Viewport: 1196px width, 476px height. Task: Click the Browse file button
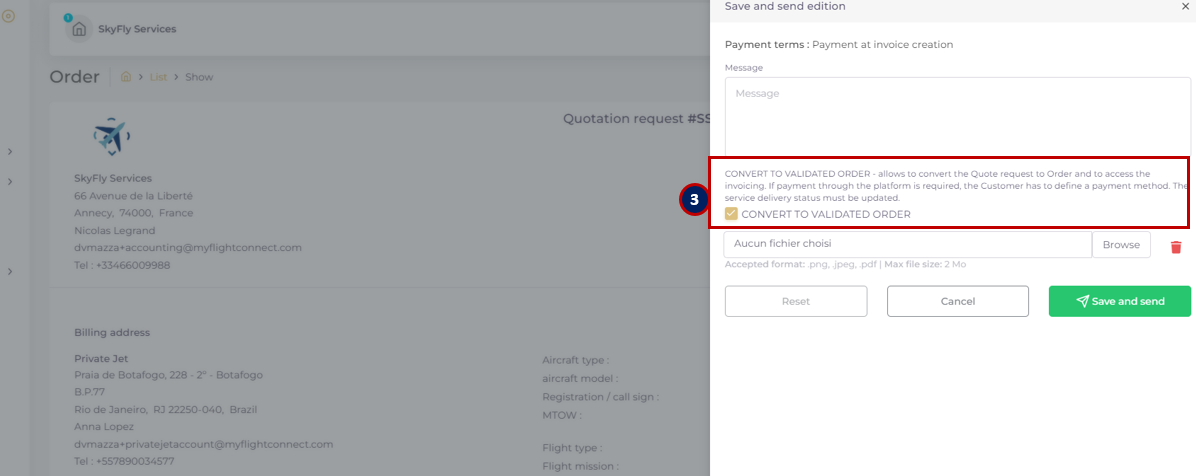coord(1121,245)
